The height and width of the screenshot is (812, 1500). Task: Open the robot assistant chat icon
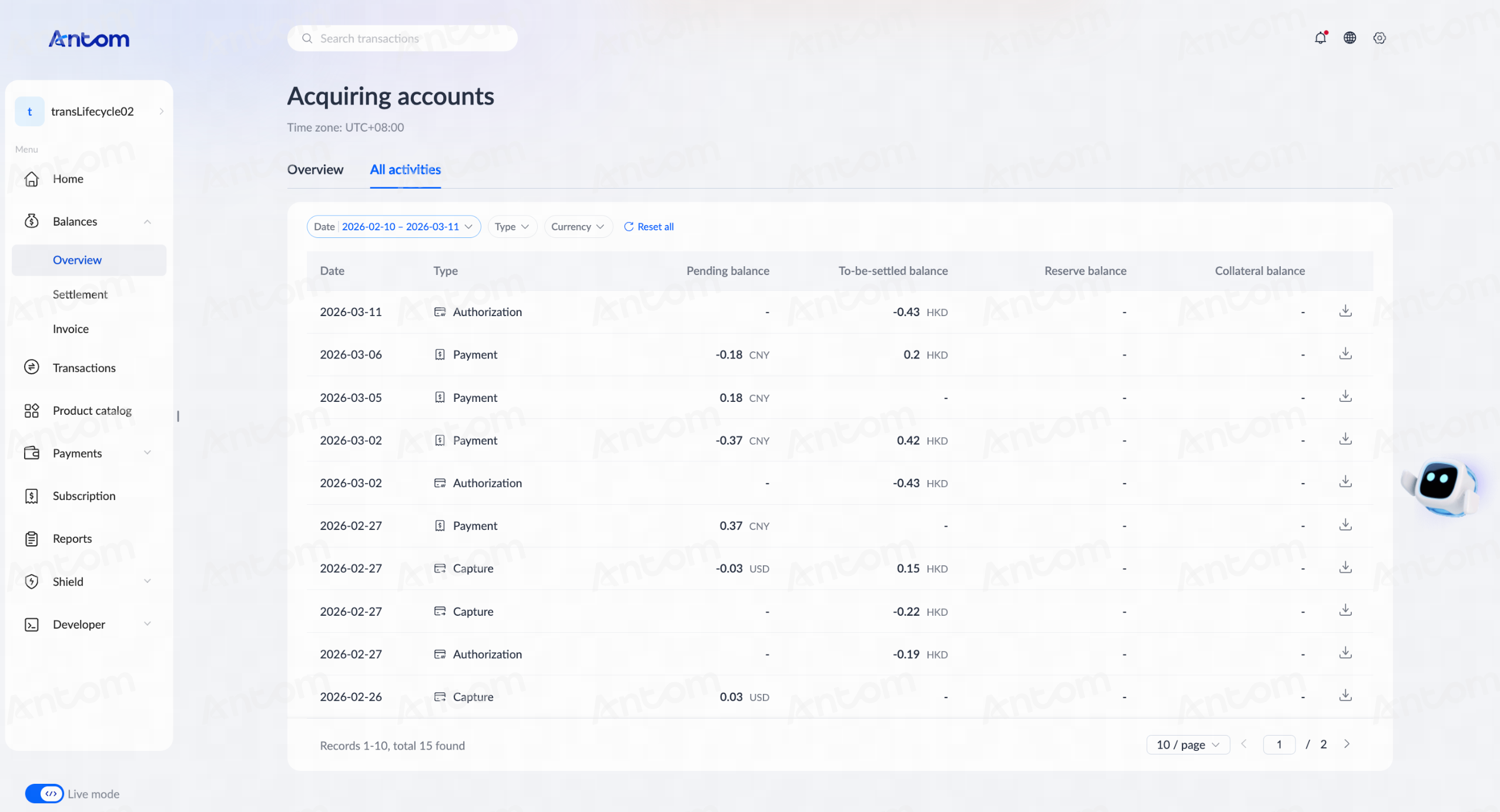coord(1440,487)
